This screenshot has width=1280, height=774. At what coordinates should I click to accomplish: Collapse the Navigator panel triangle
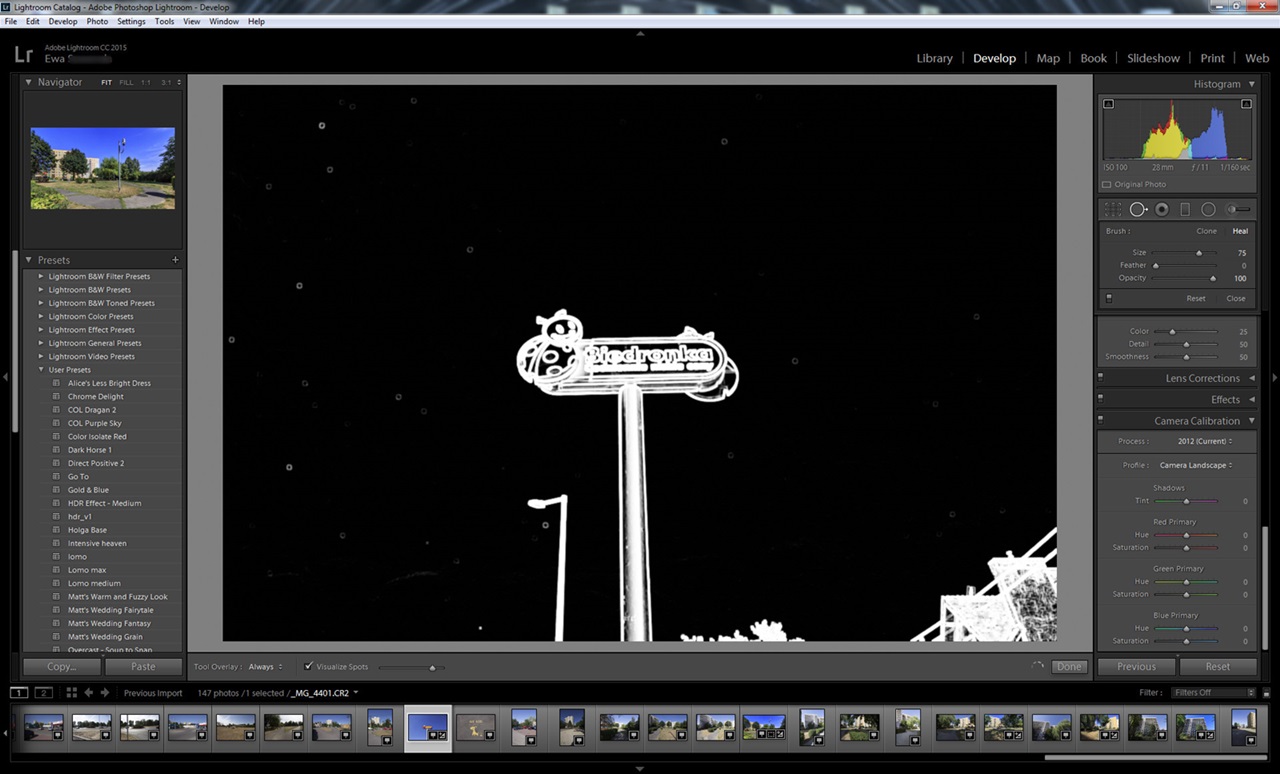point(28,82)
